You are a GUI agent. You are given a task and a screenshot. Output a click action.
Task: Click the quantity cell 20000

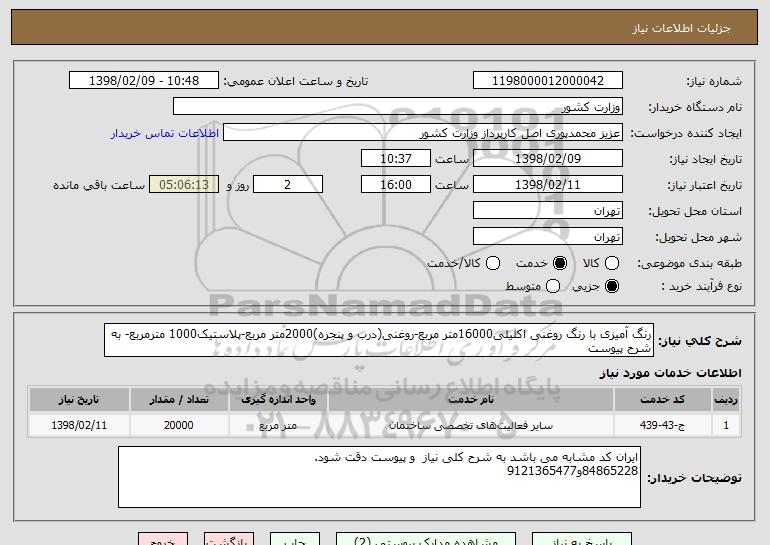point(179,425)
